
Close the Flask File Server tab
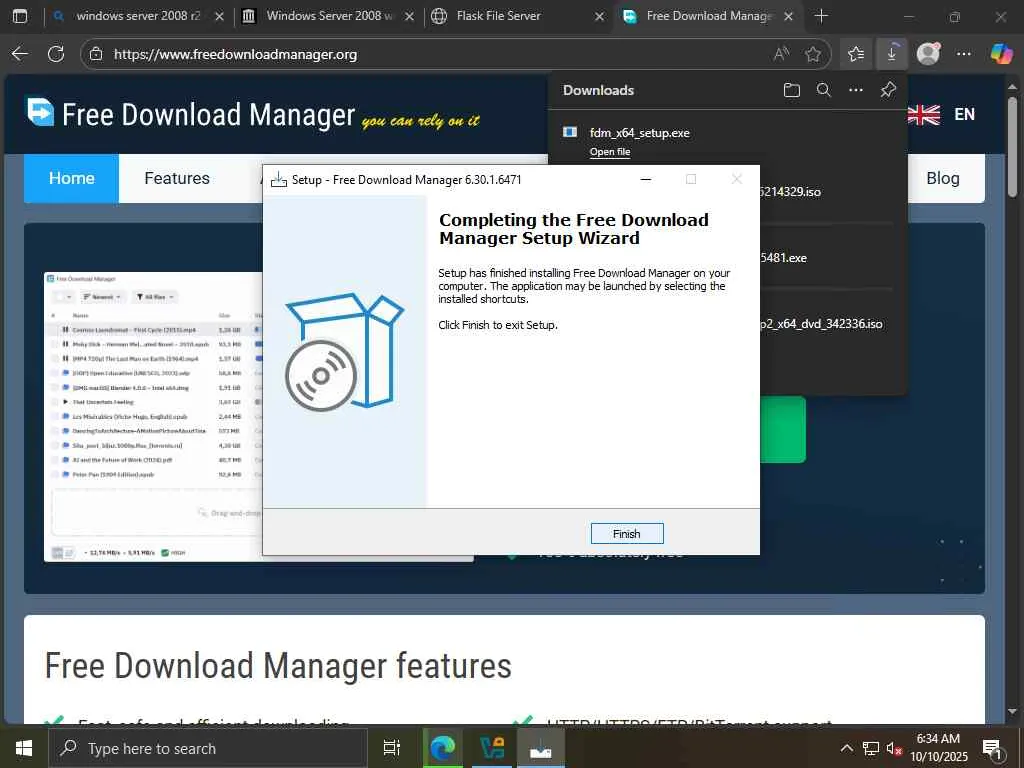pos(599,16)
